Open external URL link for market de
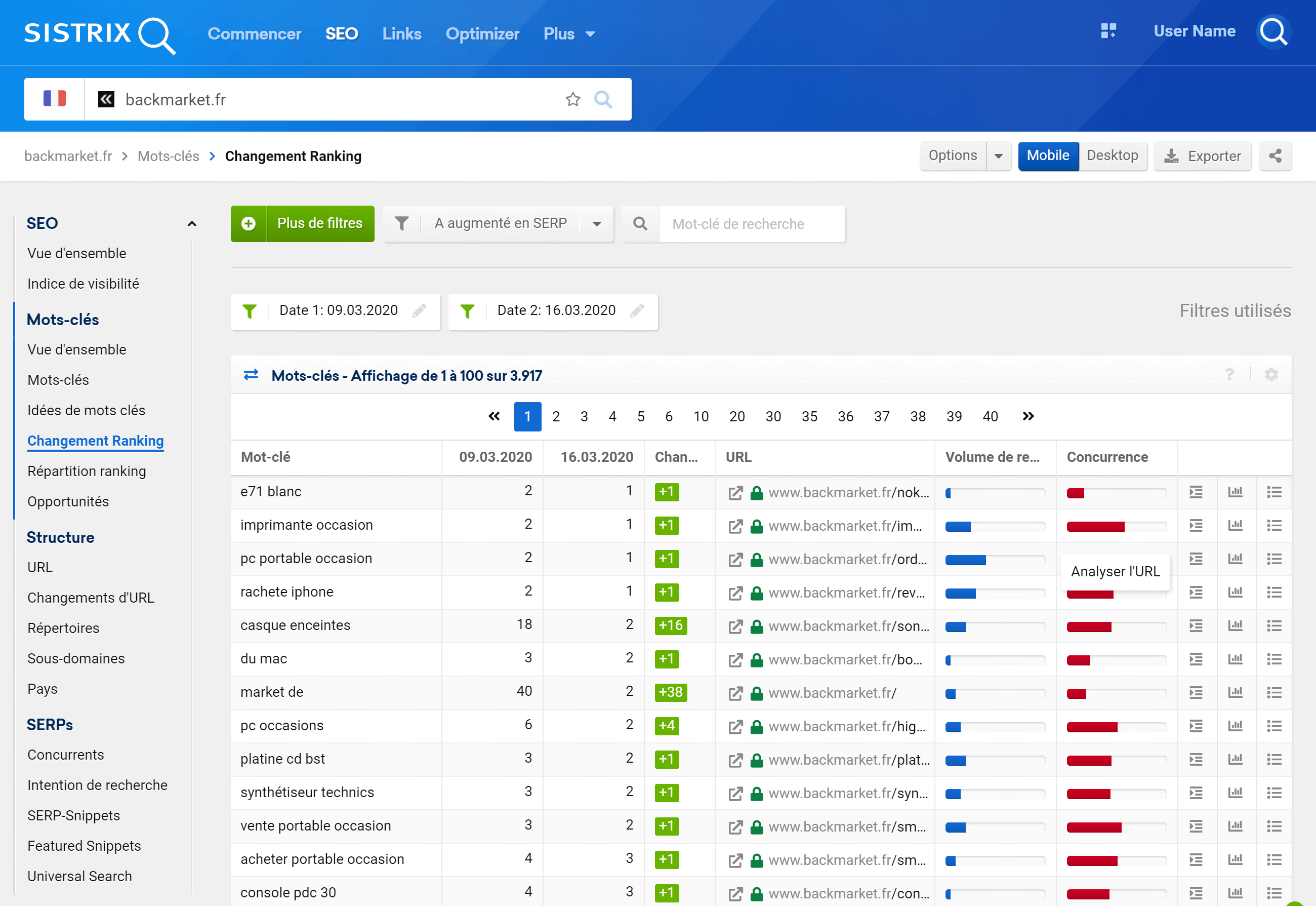Image resolution: width=1316 pixels, height=906 pixels. click(x=735, y=693)
